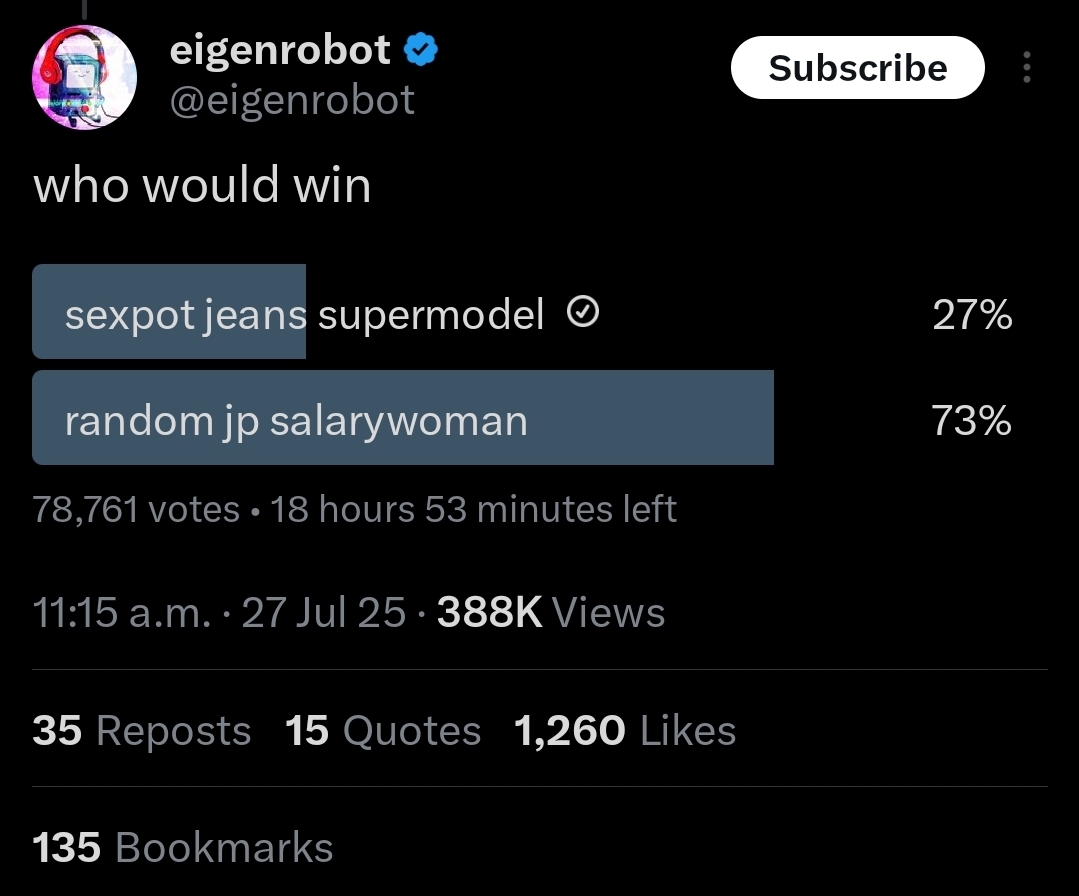Click the 27 Jul 25 date
The width and height of the screenshot is (1079, 896).
[323, 612]
